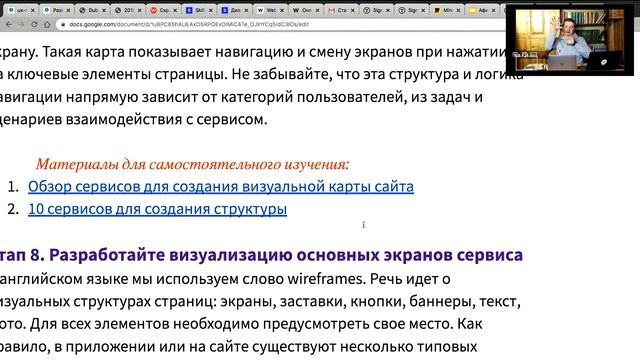Close the '201' tab

pos(140,10)
